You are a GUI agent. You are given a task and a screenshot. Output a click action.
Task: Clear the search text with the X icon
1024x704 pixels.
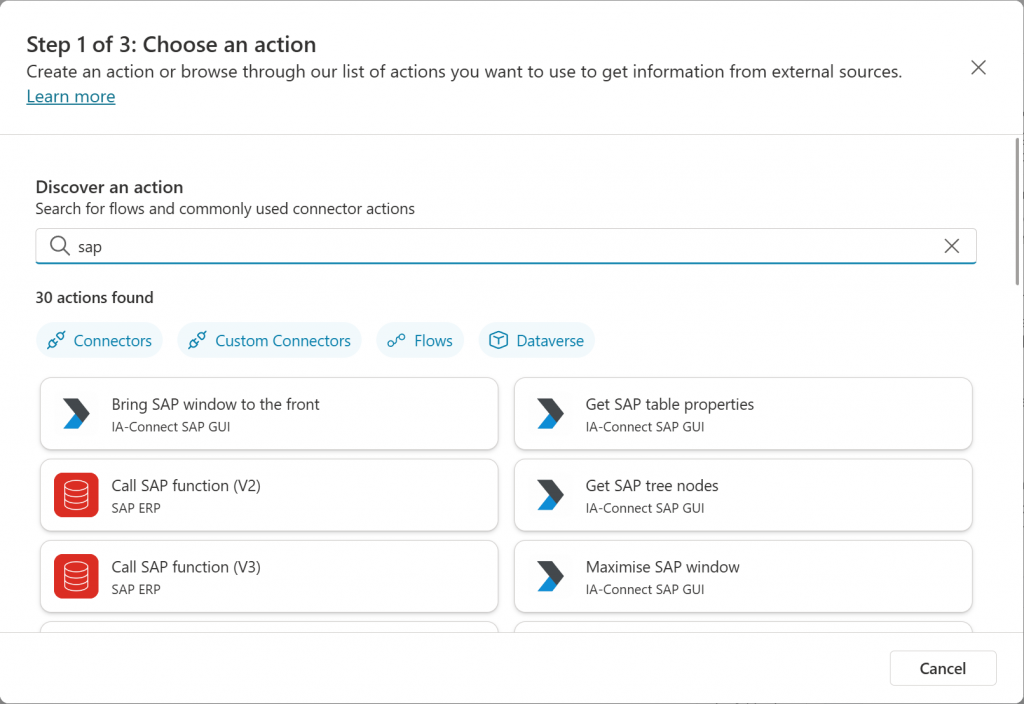click(x=952, y=246)
